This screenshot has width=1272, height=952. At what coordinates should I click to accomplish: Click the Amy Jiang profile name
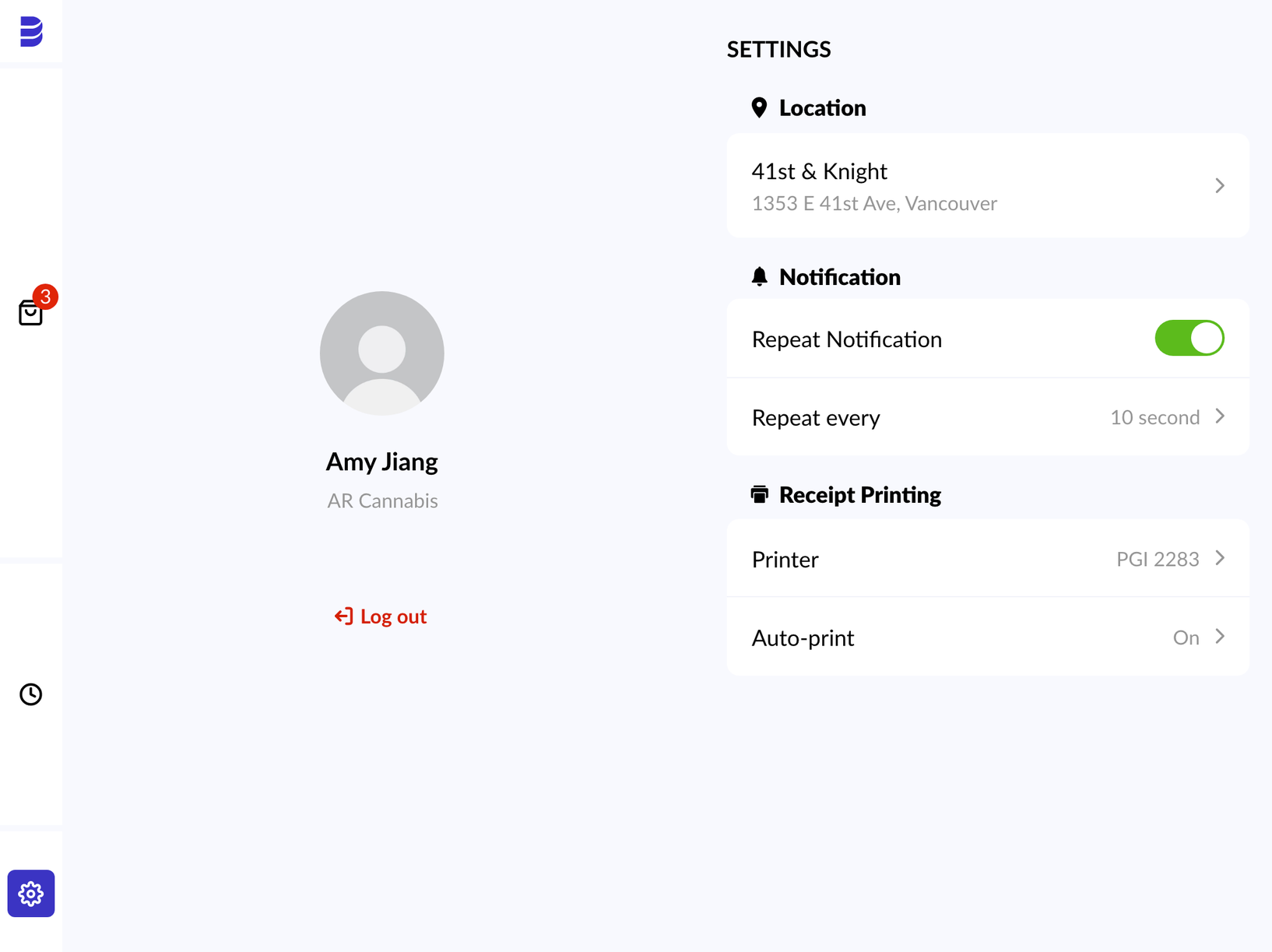[x=382, y=462]
